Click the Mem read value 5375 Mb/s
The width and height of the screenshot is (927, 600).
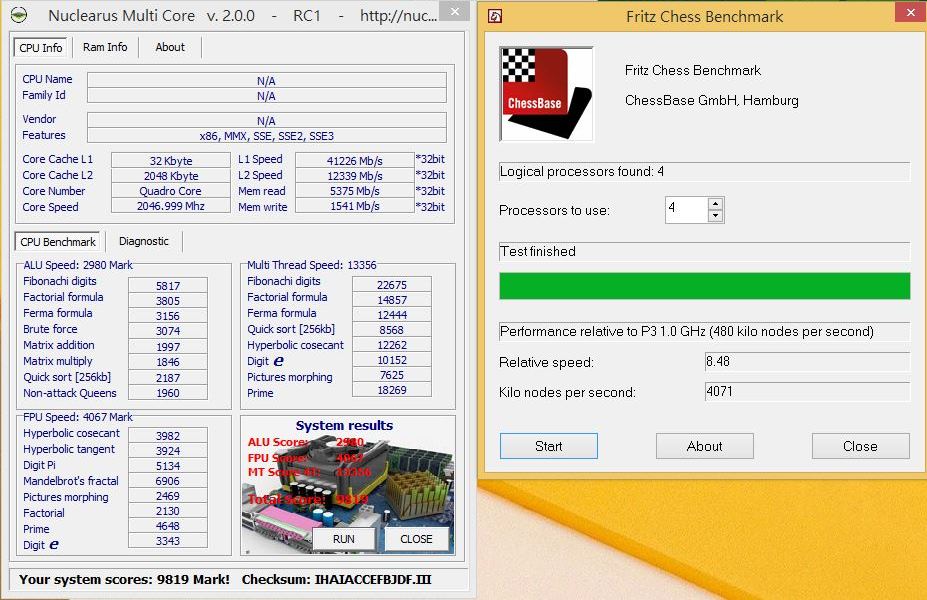pos(355,191)
